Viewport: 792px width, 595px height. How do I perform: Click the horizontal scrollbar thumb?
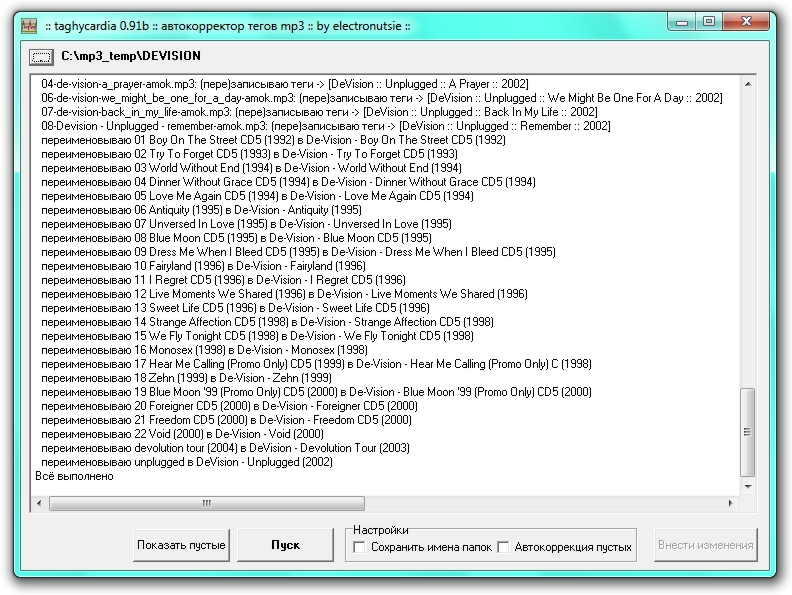point(207,503)
